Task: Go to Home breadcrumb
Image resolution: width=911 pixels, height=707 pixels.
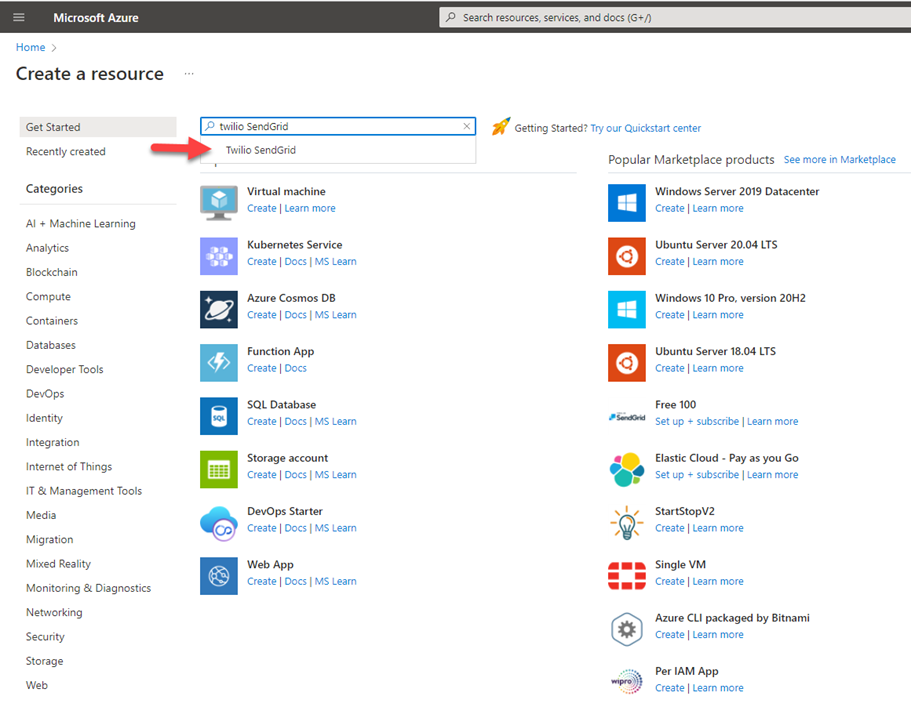Action: click(x=30, y=47)
